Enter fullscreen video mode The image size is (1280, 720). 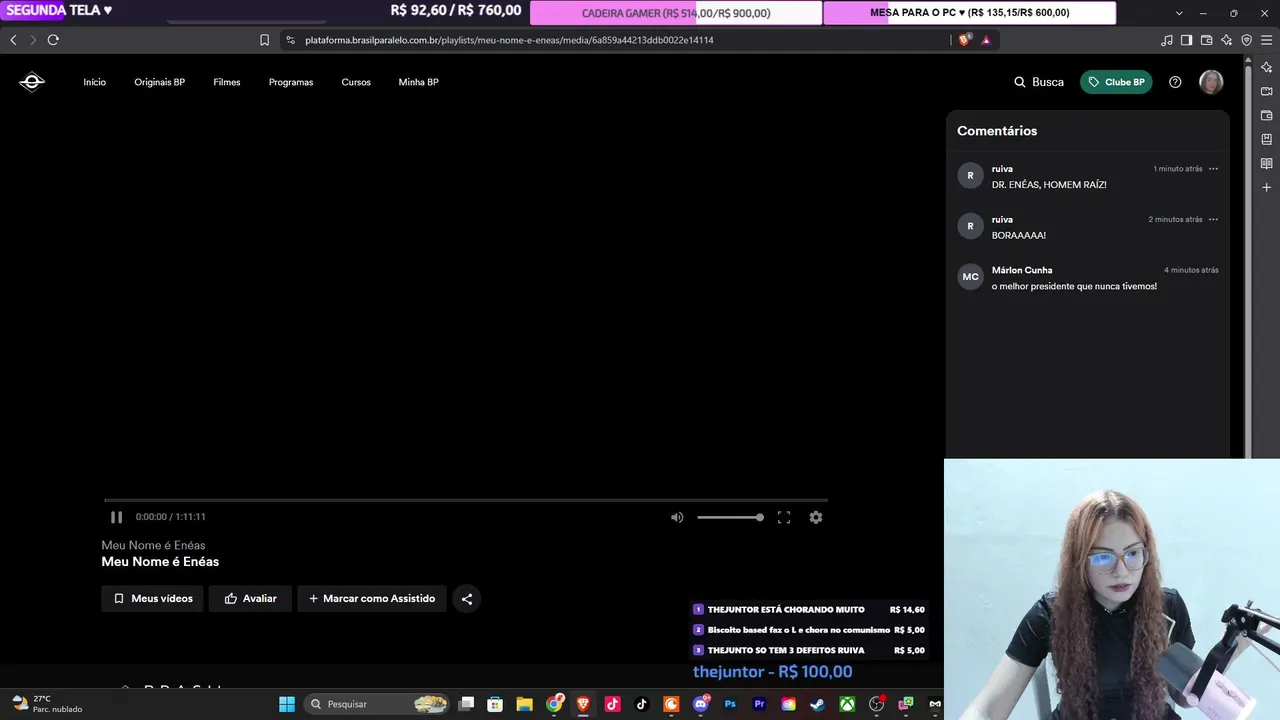coord(784,517)
